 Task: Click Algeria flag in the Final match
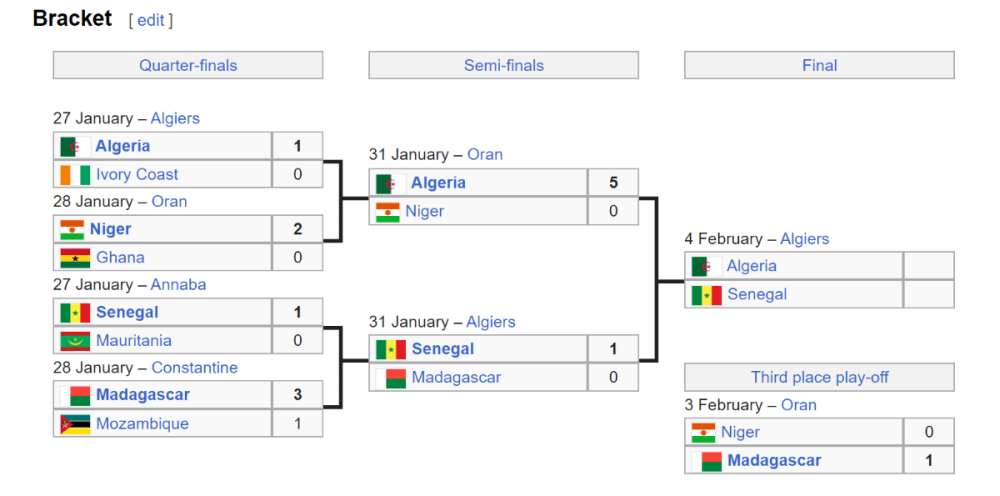click(x=706, y=266)
